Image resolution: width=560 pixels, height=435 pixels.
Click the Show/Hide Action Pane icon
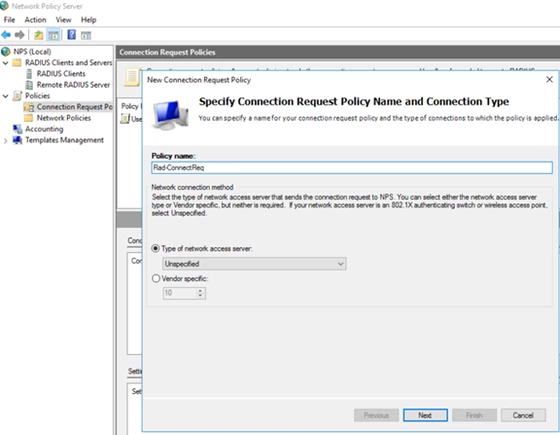pyautogui.click(x=86, y=35)
